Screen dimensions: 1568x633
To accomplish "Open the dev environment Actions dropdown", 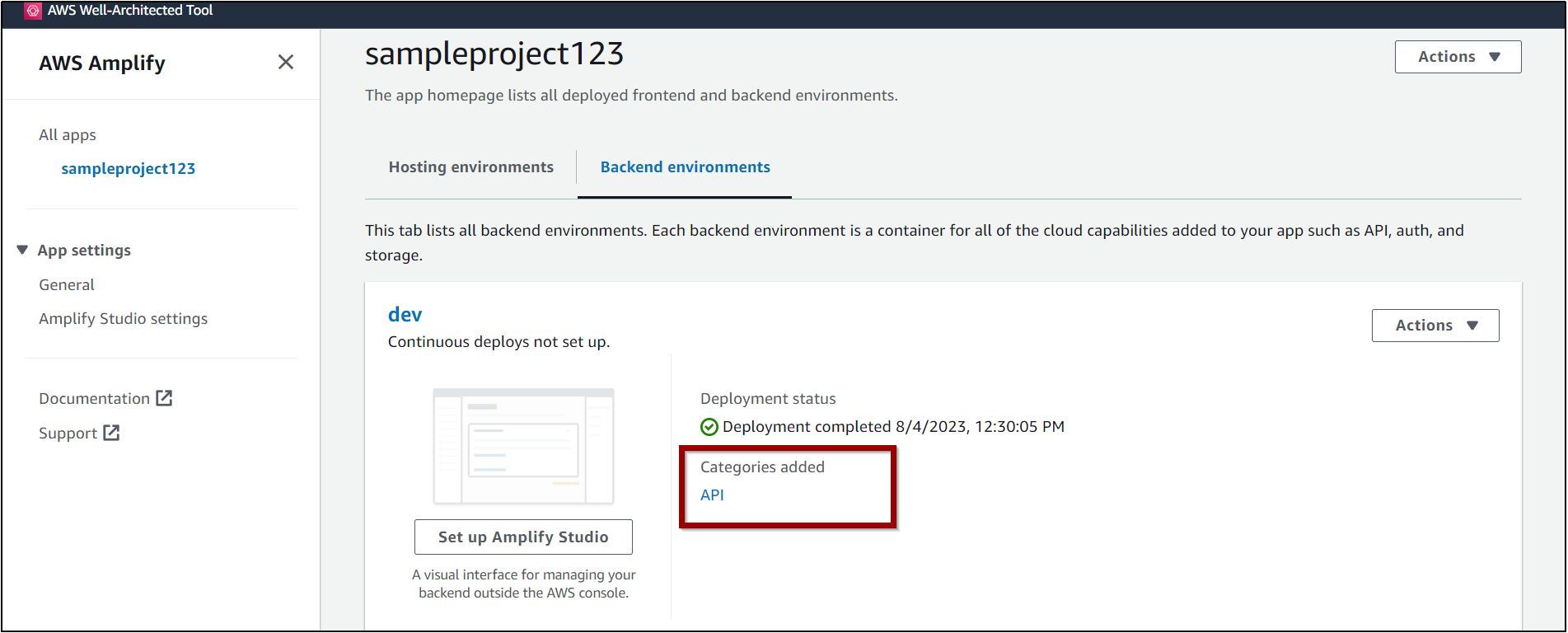I will pyautogui.click(x=1435, y=326).
